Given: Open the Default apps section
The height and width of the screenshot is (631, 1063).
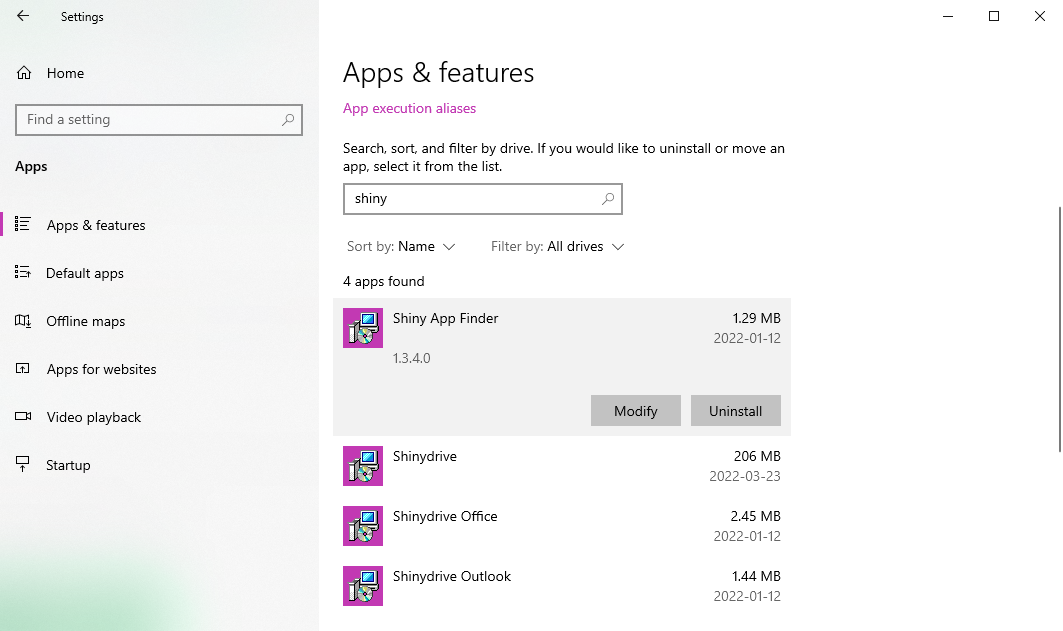Looking at the screenshot, I should pos(85,273).
